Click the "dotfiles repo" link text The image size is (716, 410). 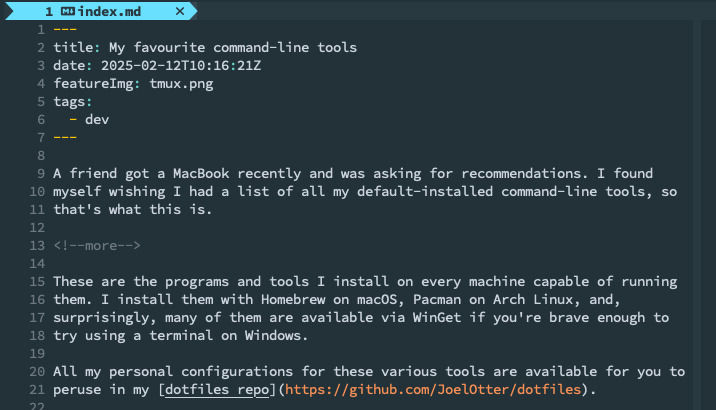(x=217, y=389)
